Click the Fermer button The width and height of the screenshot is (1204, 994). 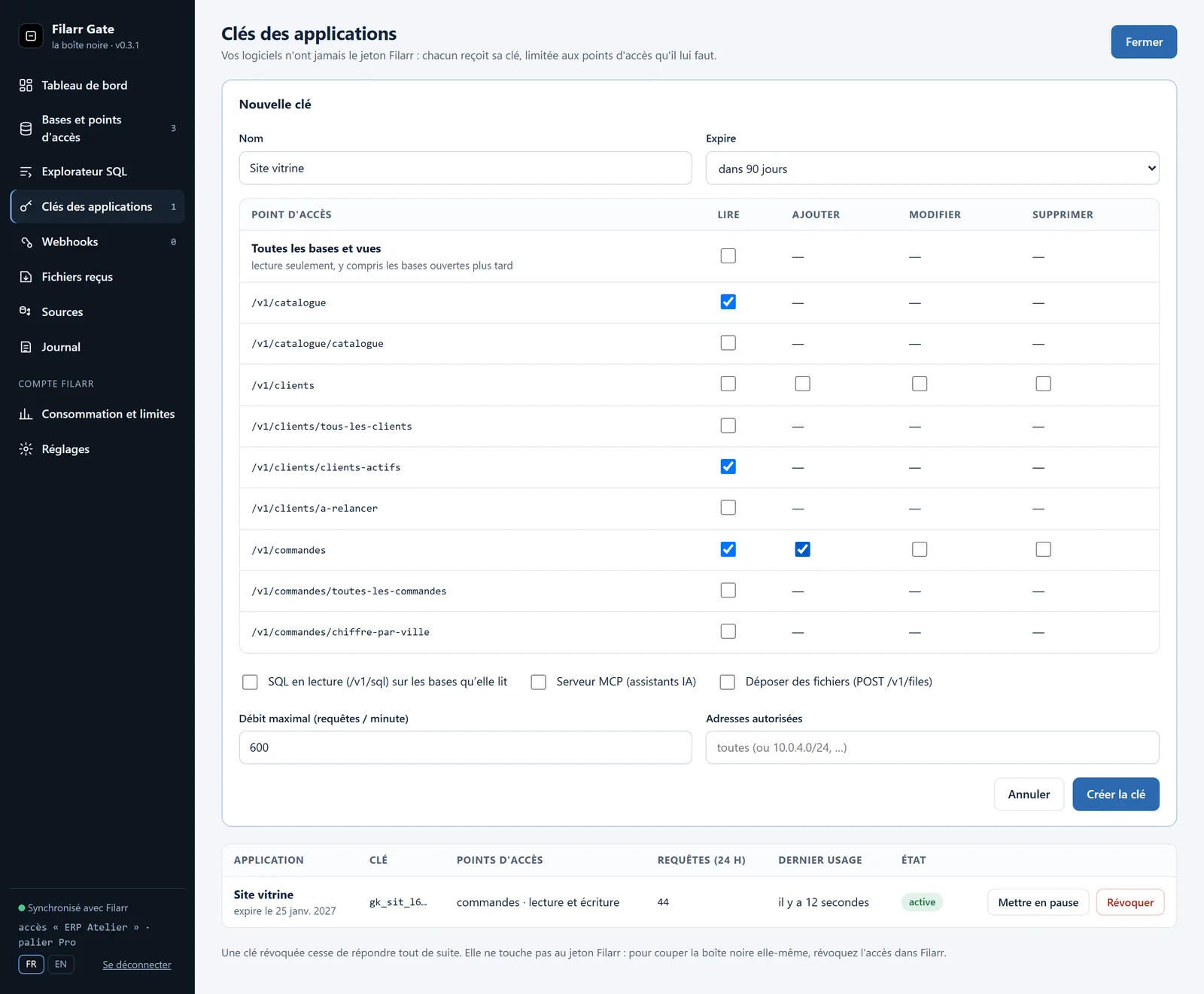point(1144,42)
